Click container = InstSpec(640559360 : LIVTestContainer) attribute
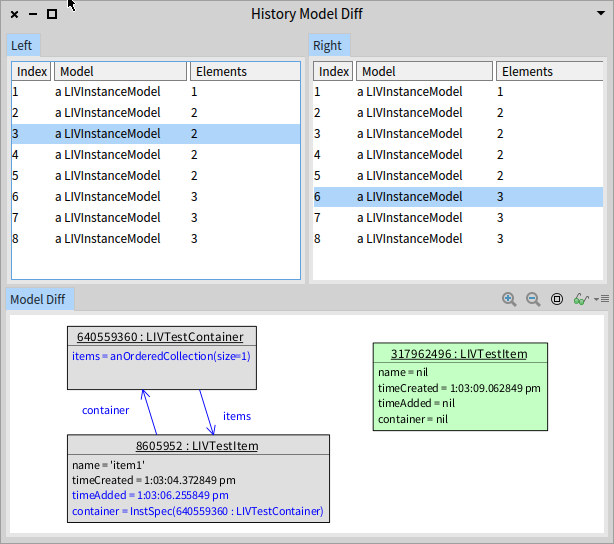The height and width of the screenshot is (544, 614). [198, 511]
